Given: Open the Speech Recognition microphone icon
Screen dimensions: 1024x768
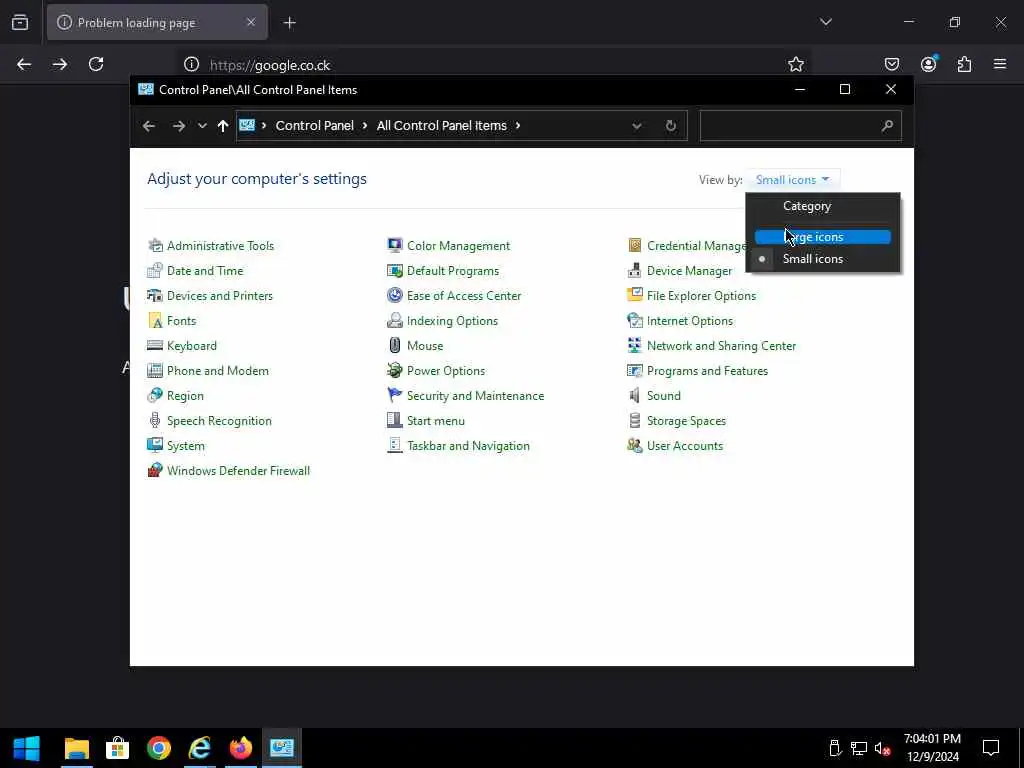Looking at the screenshot, I should tap(155, 421).
